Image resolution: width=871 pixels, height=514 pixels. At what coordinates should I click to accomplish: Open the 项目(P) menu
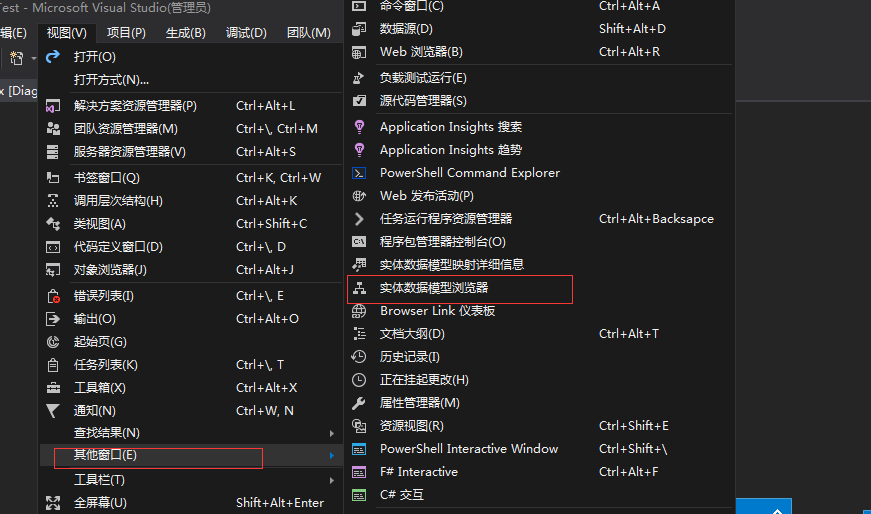click(126, 33)
